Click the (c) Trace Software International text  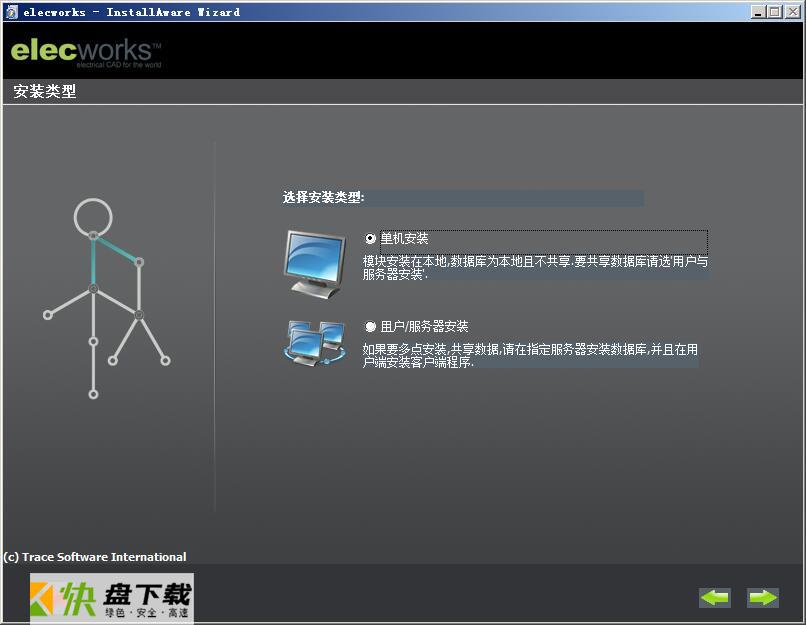pyautogui.click(x=95, y=557)
